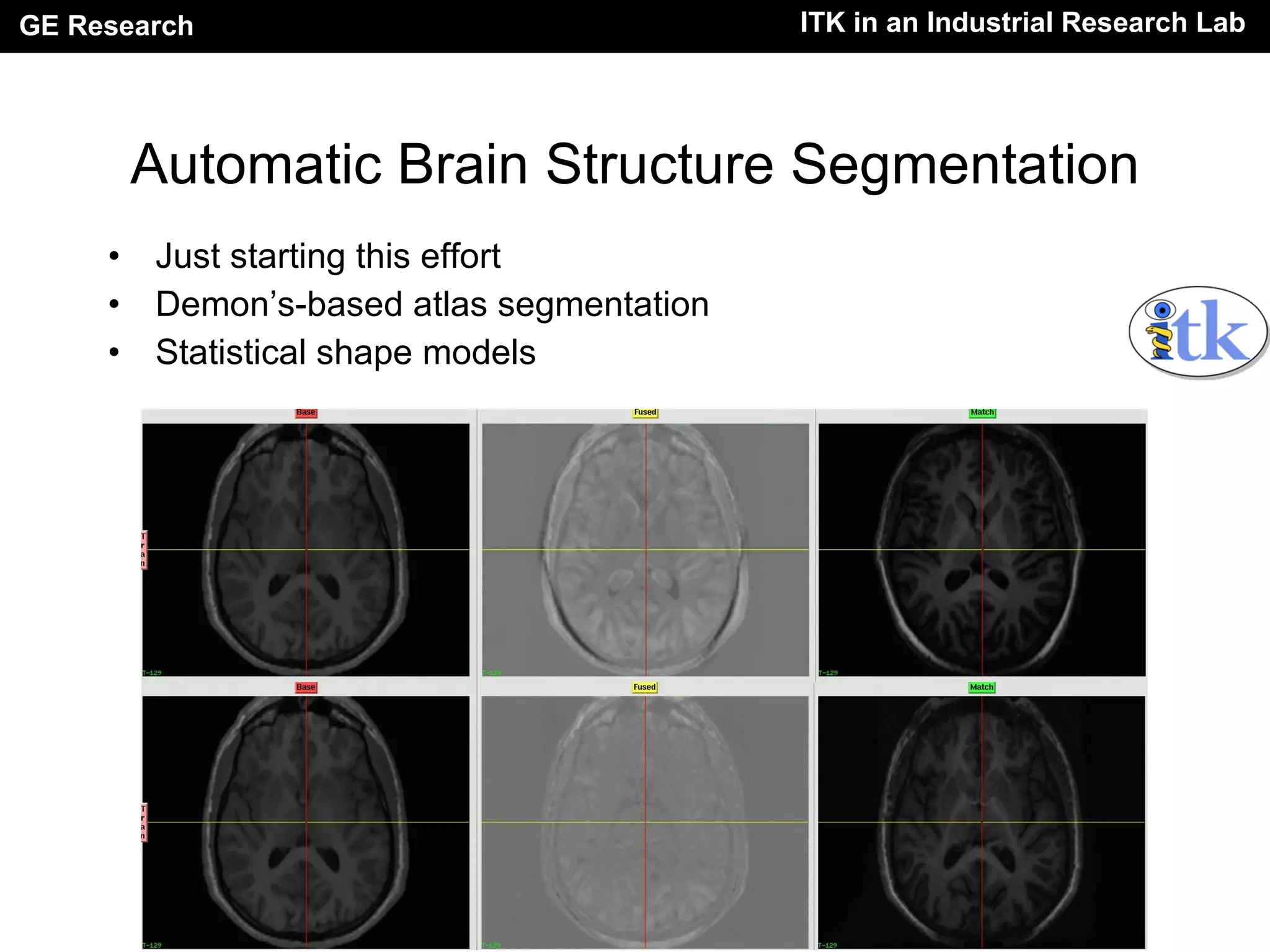The image size is (1270, 952).
Task: Click the top pink Tran side label
Action: pos(143,550)
